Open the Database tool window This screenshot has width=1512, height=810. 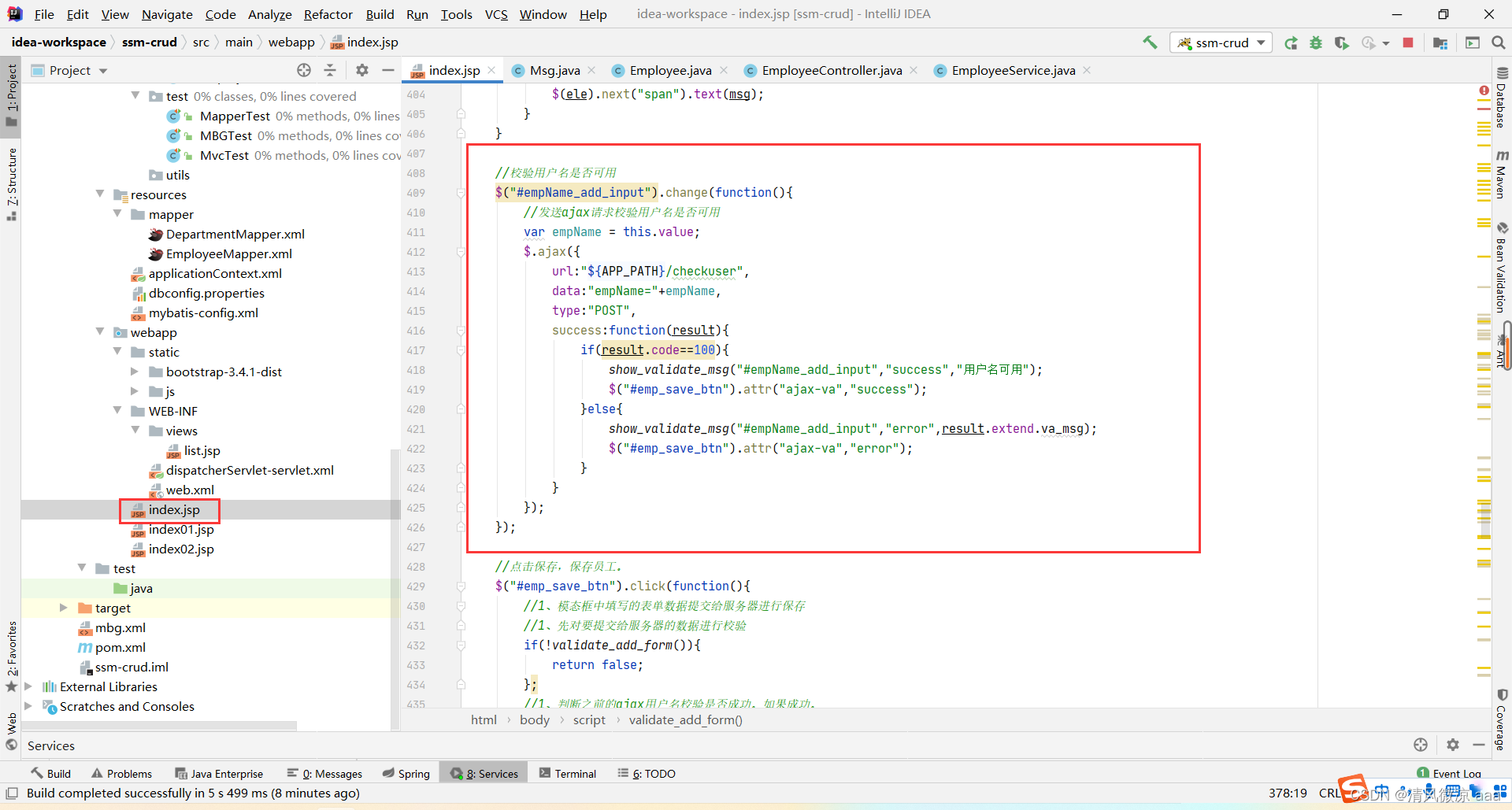click(1501, 98)
